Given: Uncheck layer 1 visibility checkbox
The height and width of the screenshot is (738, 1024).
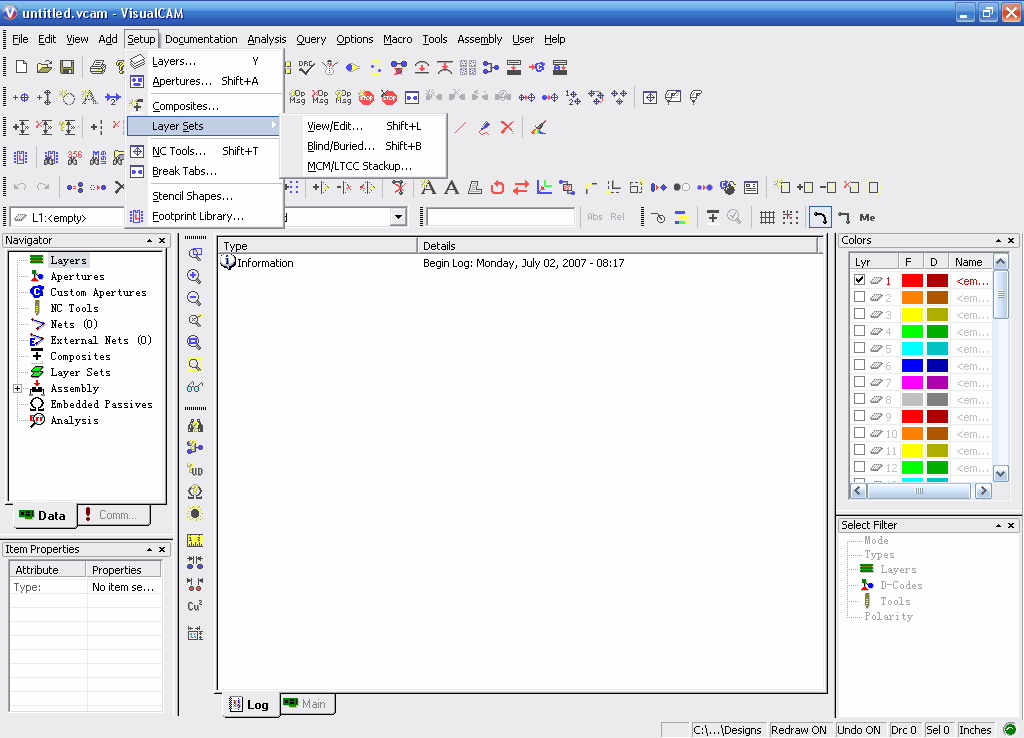Looking at the screenshot, I should tap(859, 280).
